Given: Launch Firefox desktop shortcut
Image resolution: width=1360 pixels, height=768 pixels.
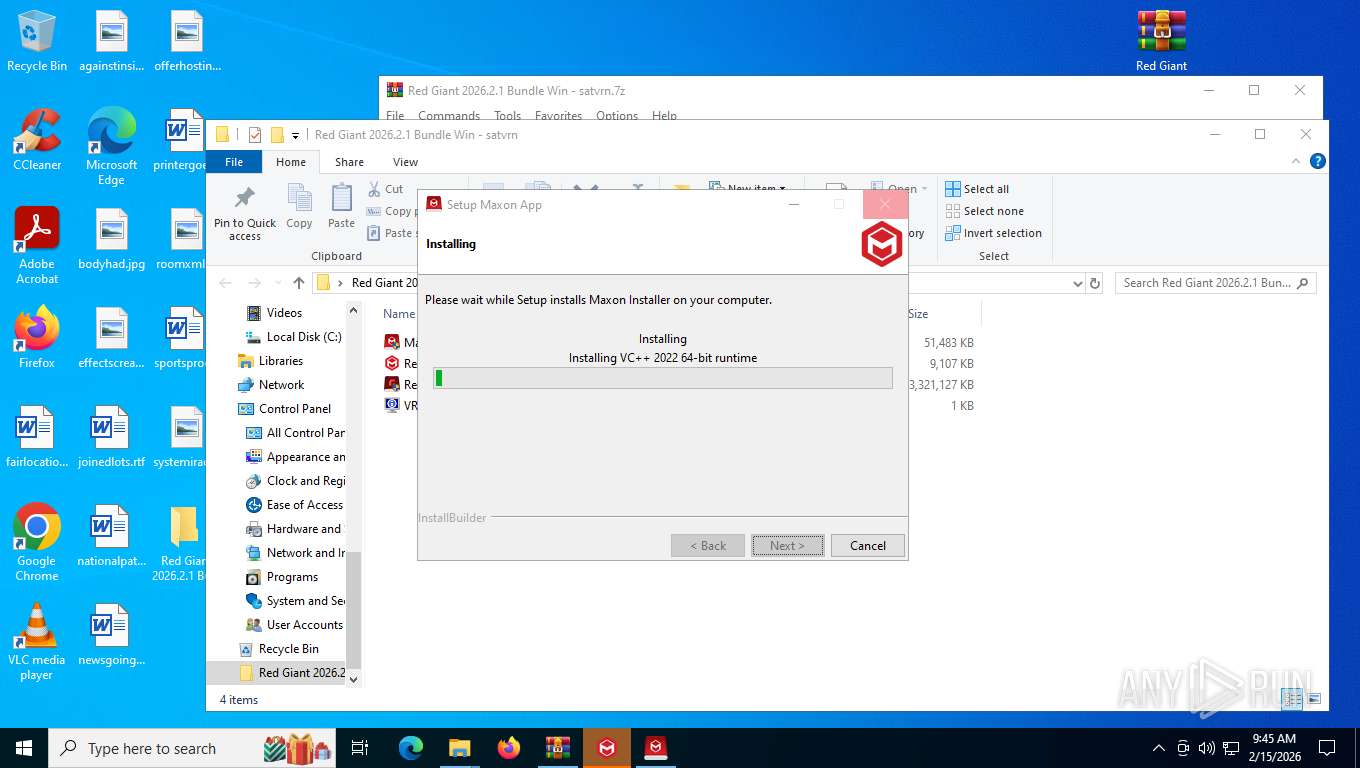Looking at the screenshot, I should coord(37,338).
